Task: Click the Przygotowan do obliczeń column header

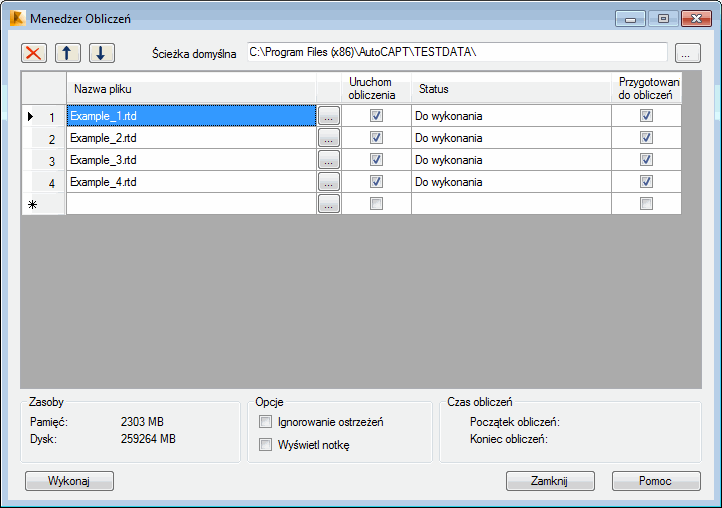Action: click(x=646, y=88)
